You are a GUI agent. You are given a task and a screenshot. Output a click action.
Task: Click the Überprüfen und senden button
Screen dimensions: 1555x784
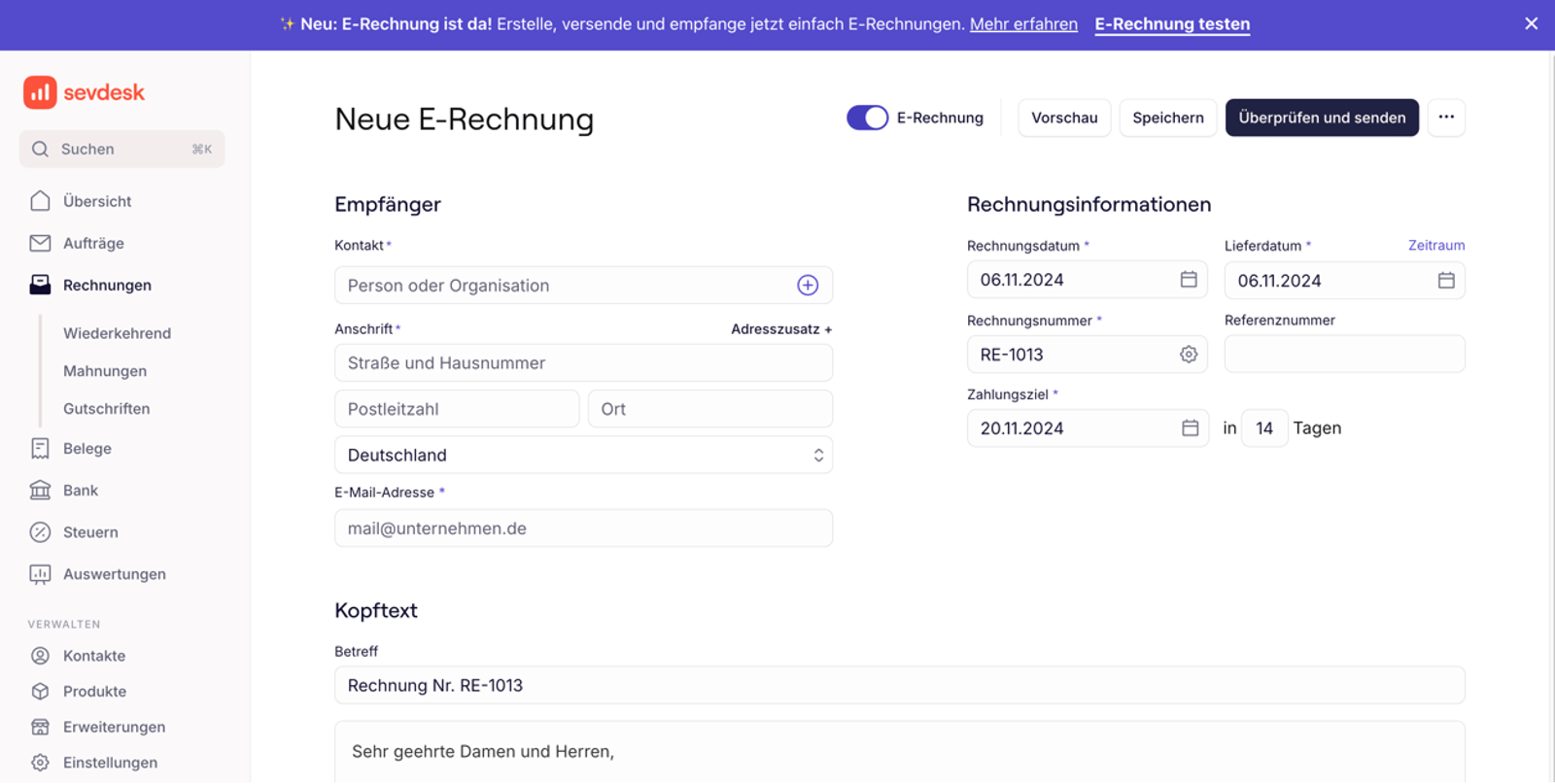pyautogui.click(x=1321, y=118)
